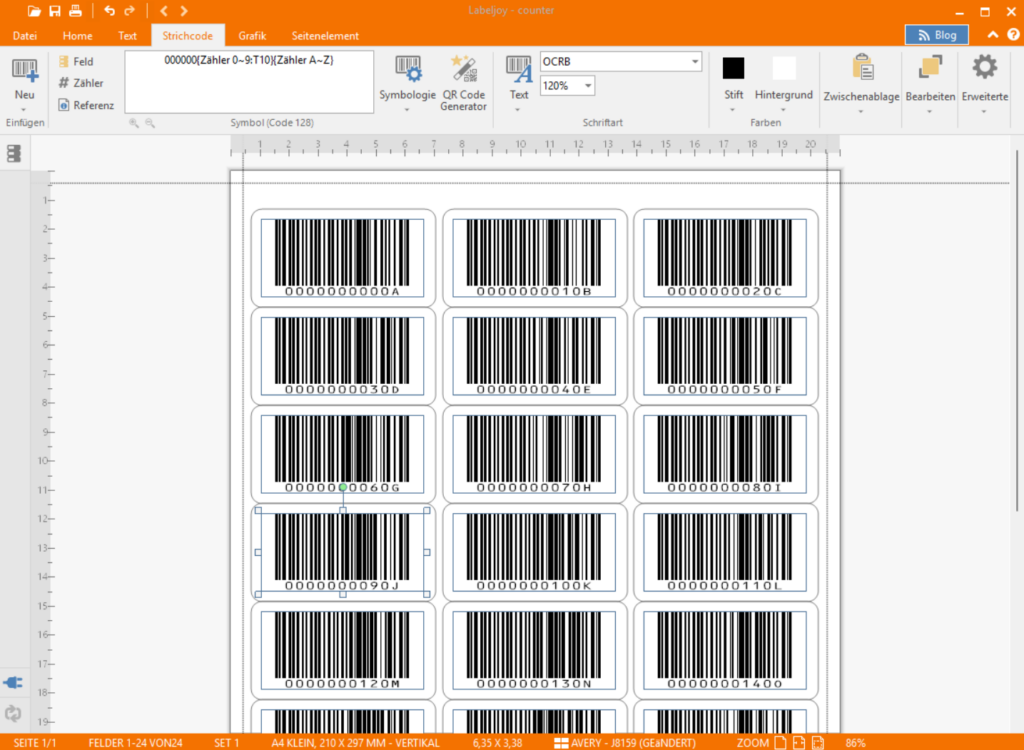Open the Labeljoy Blog button
The height and width of the screenshot is (750, 1024).
(x=938, y=33)
